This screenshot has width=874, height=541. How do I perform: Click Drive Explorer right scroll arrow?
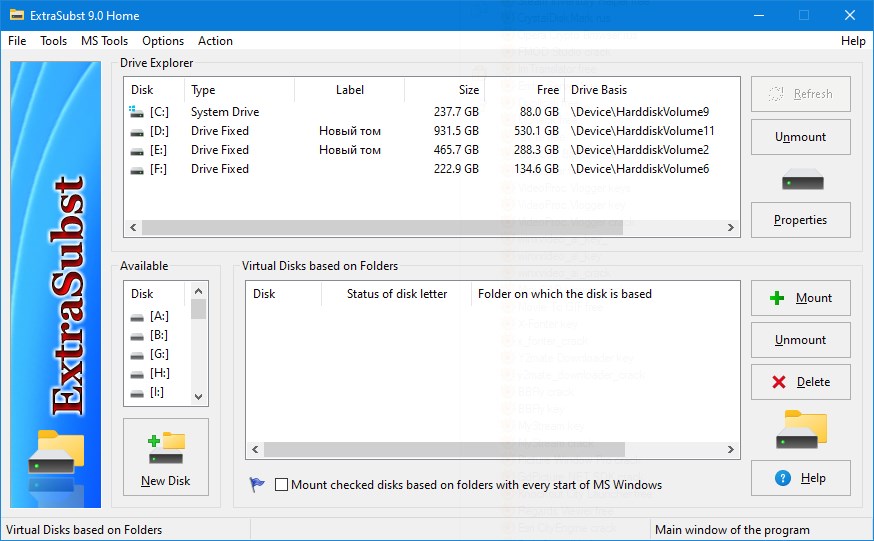click(731, 227)
